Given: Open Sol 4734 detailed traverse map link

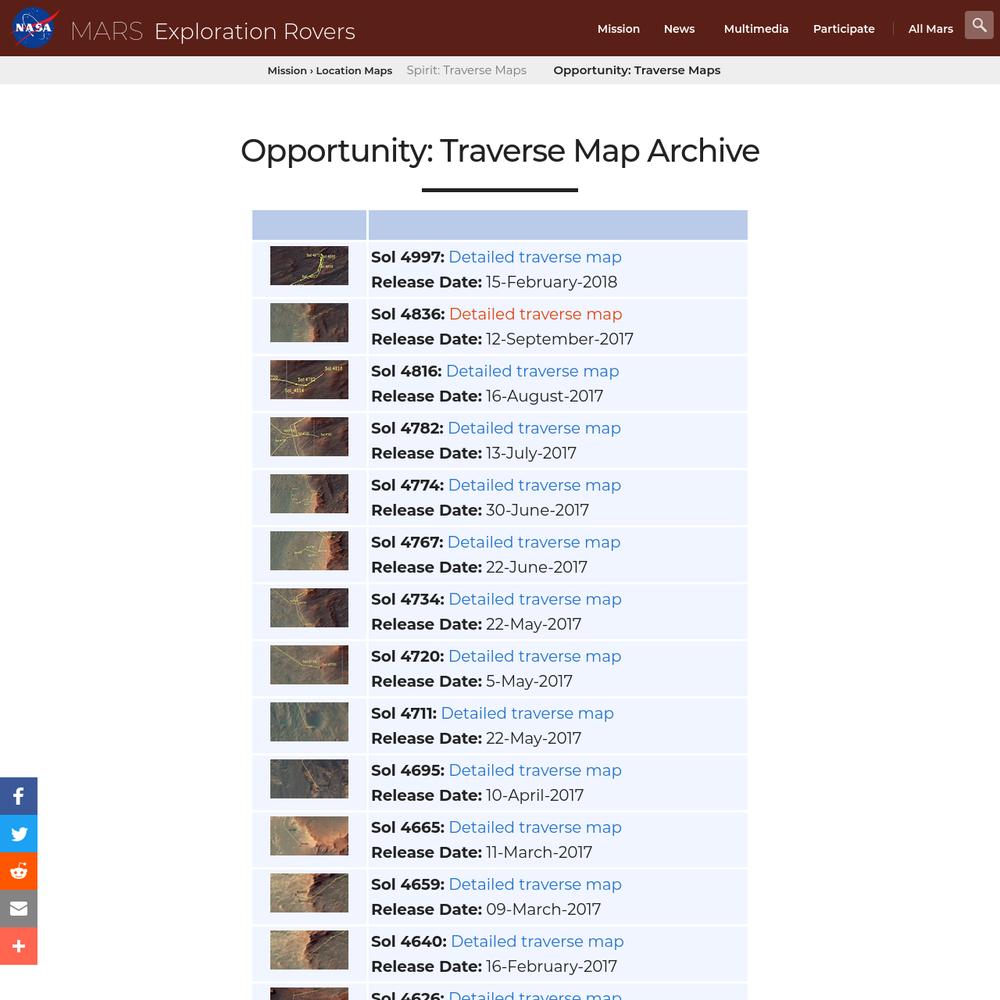Looking at the screenshot, I should [534, 599].
